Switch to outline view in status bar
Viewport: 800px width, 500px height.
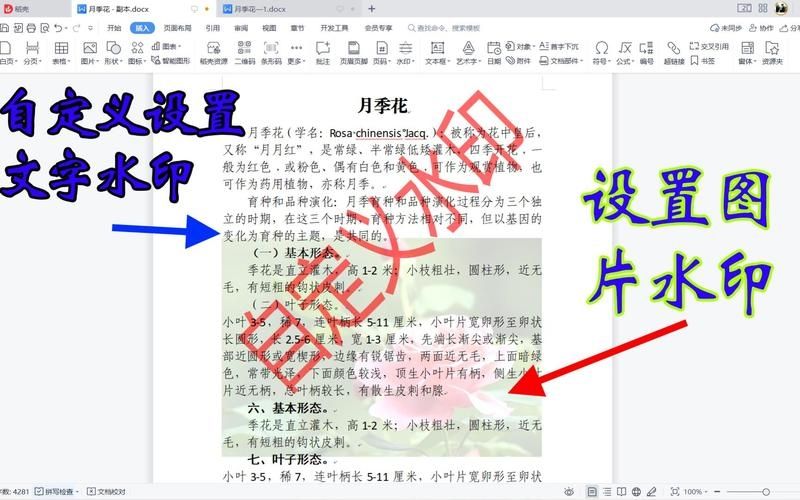coord(607,492)
